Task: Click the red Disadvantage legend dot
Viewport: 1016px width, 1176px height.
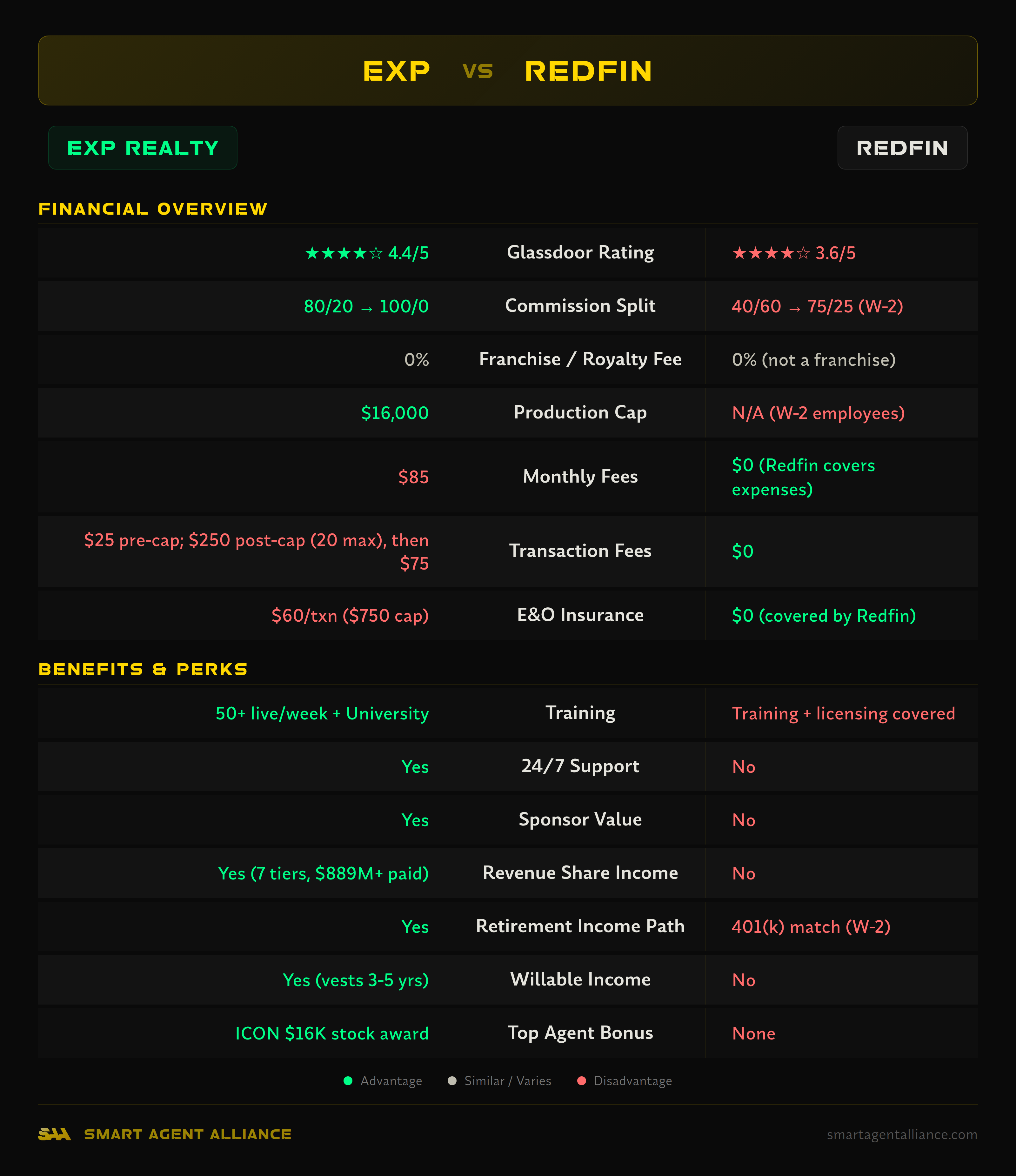Action: tap(581, 1081)
